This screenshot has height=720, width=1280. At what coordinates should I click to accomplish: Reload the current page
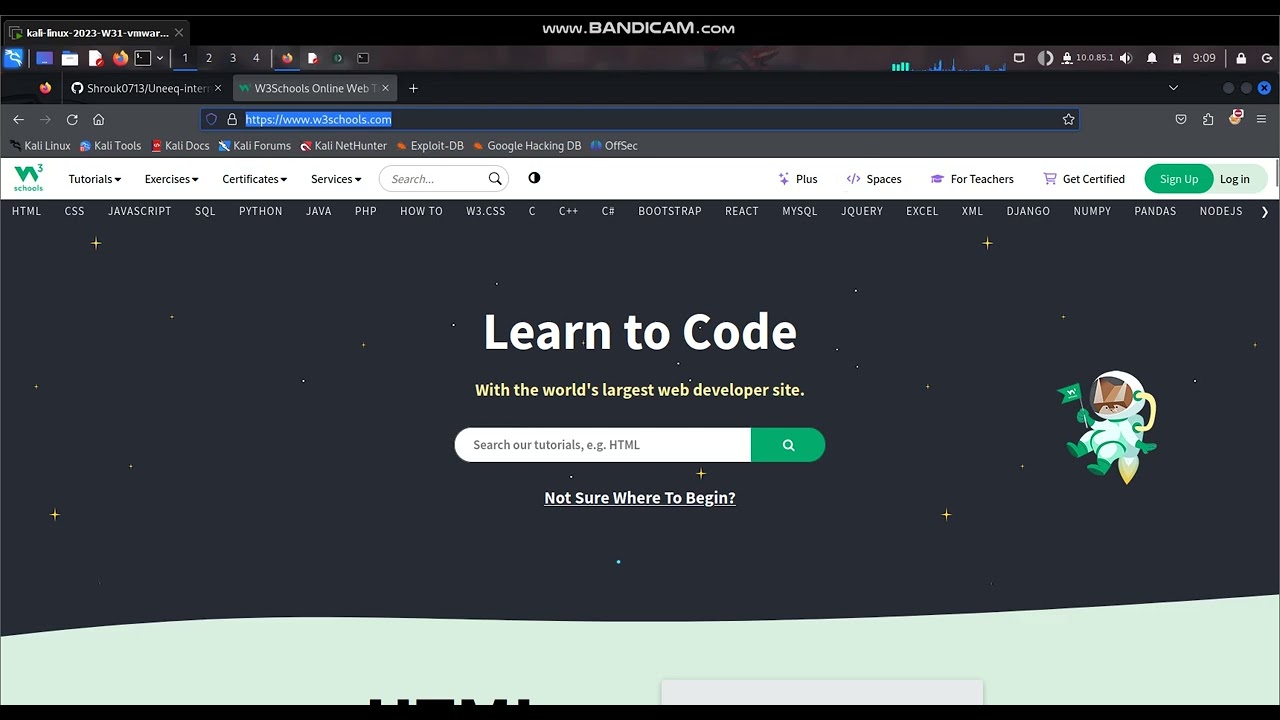coord(72,119)
